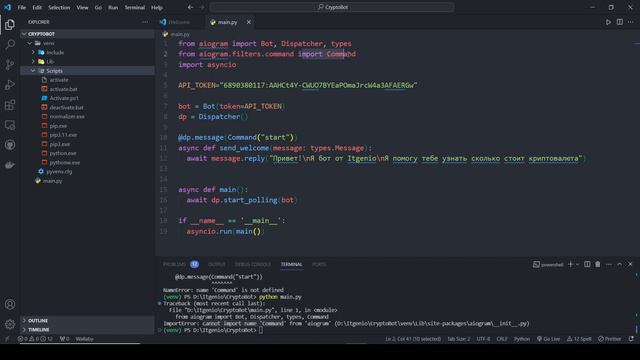Run the Python file with the play button
The width and height of the screenshot is (640, 360).
point(608,22)
